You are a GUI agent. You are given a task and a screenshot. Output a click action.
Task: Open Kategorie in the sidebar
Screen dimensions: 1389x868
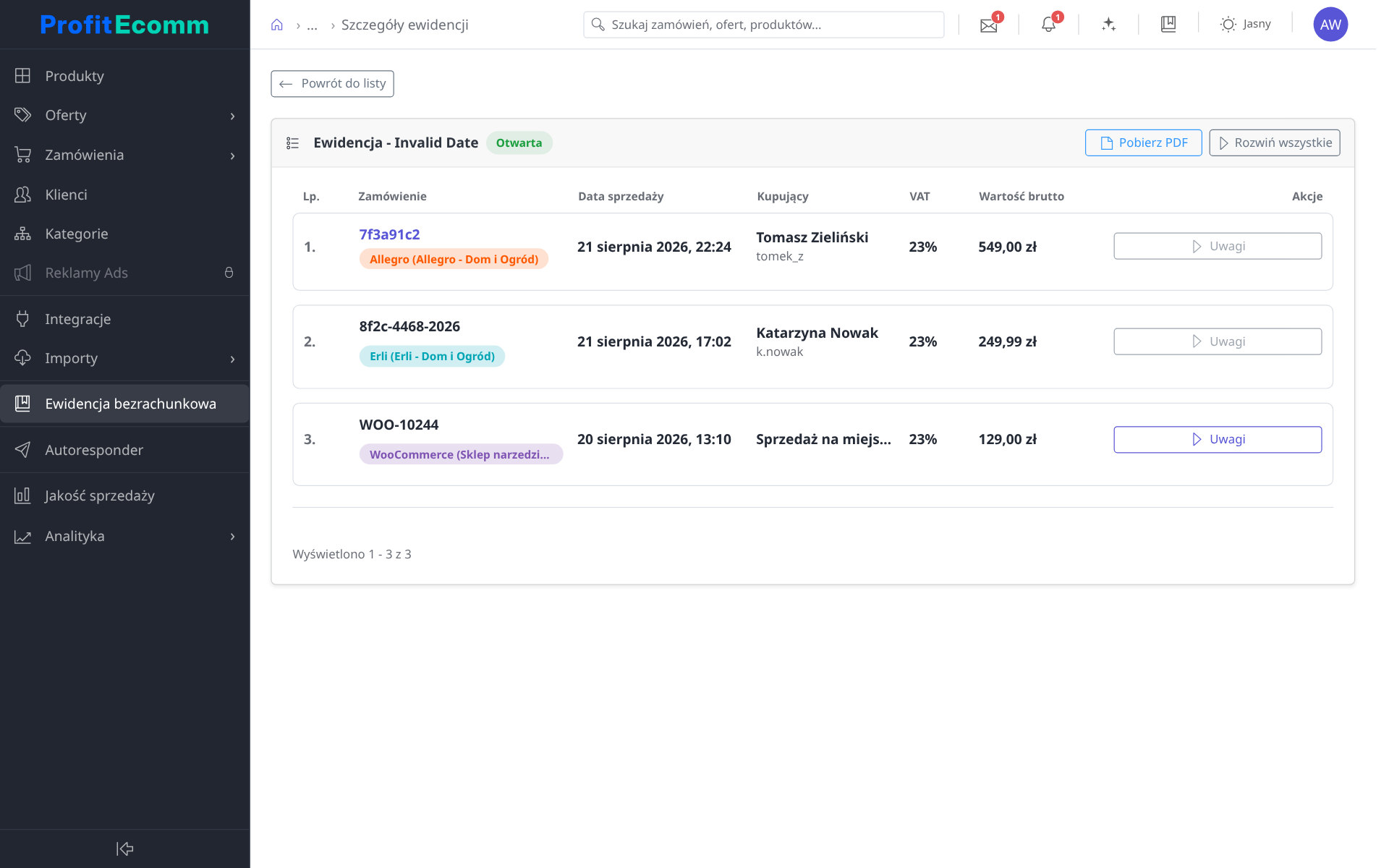click(x=124, y=234)
